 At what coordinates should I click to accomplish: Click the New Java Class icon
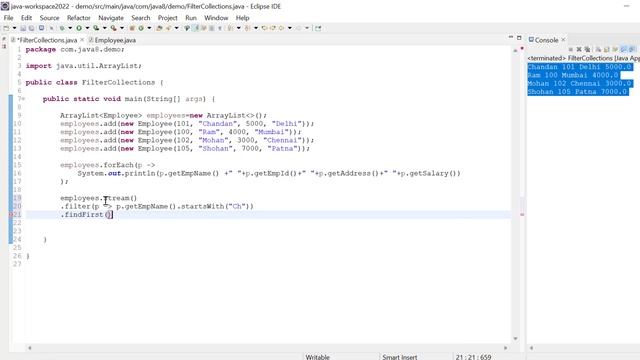coord(141,28)
